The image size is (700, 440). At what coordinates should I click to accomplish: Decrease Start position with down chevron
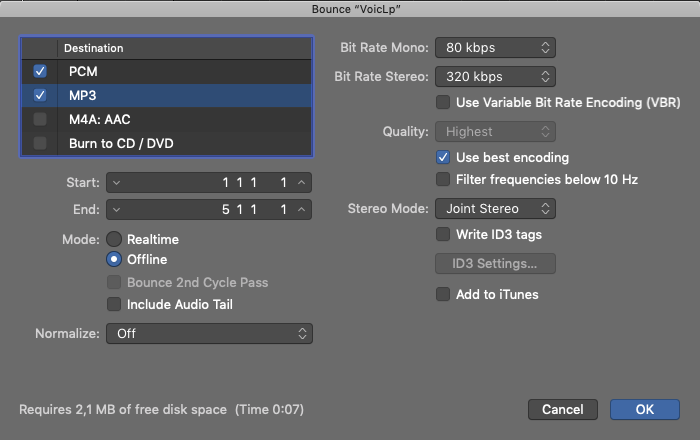pyautogui.click(x=116, y=183)
